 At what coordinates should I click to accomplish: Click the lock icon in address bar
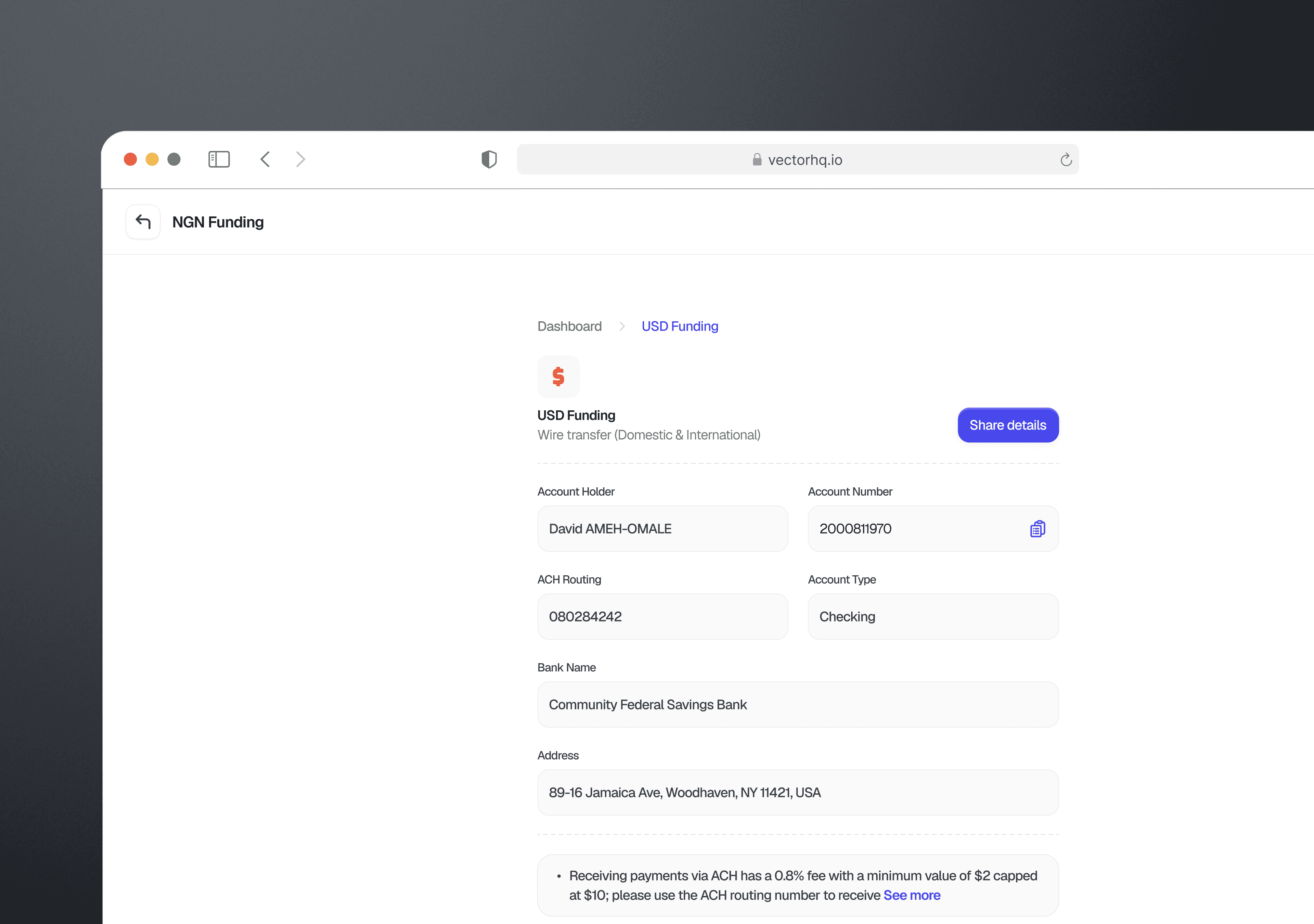pos(757,160)
